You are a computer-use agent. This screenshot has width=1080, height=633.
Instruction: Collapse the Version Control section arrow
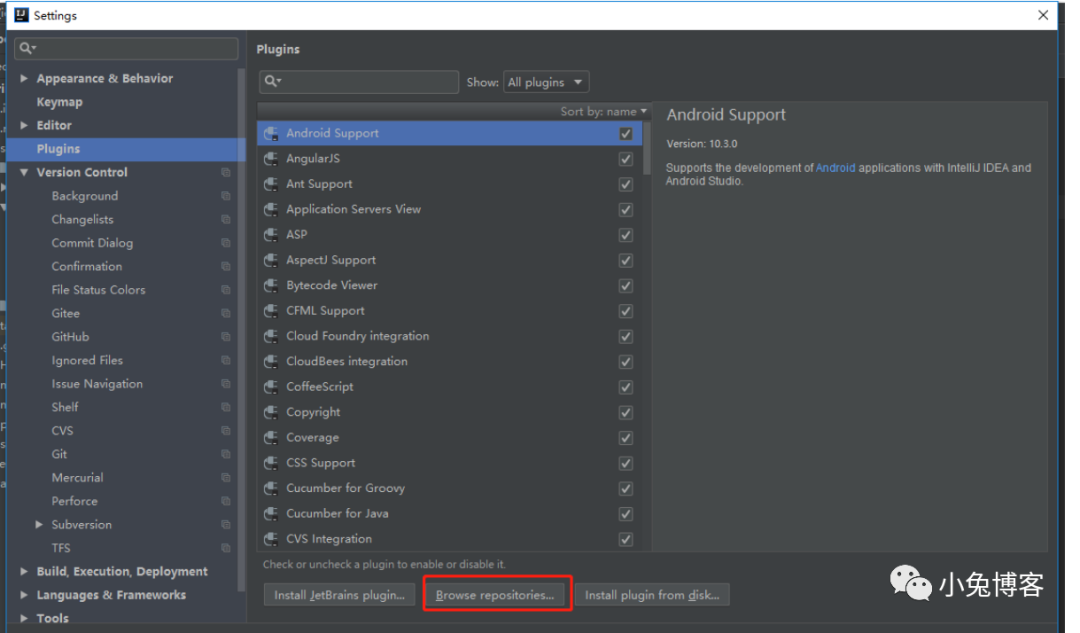24,172
